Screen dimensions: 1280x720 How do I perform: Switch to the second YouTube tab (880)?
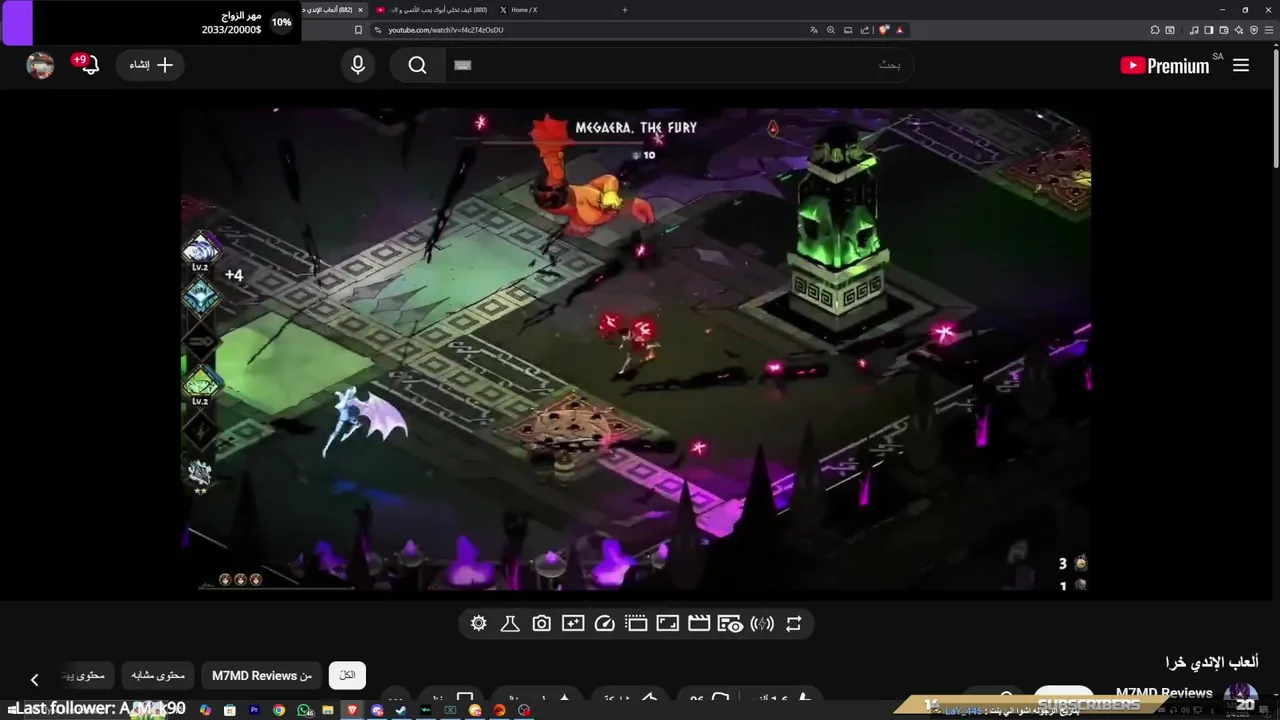click(x=432, y=10)
